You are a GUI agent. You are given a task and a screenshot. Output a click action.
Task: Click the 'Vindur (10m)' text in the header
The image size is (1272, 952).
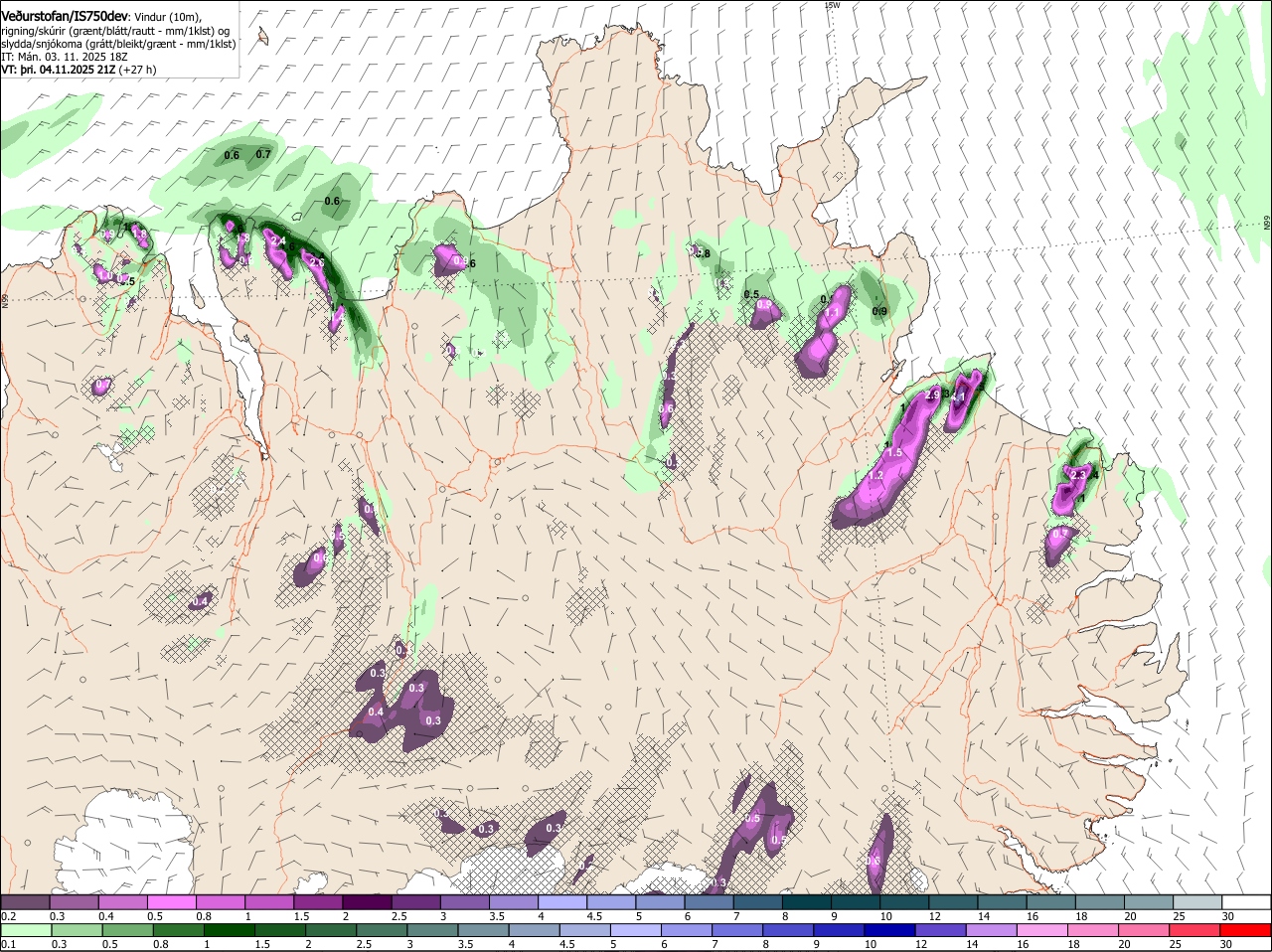pyautogui.click(x=168, y=17)
